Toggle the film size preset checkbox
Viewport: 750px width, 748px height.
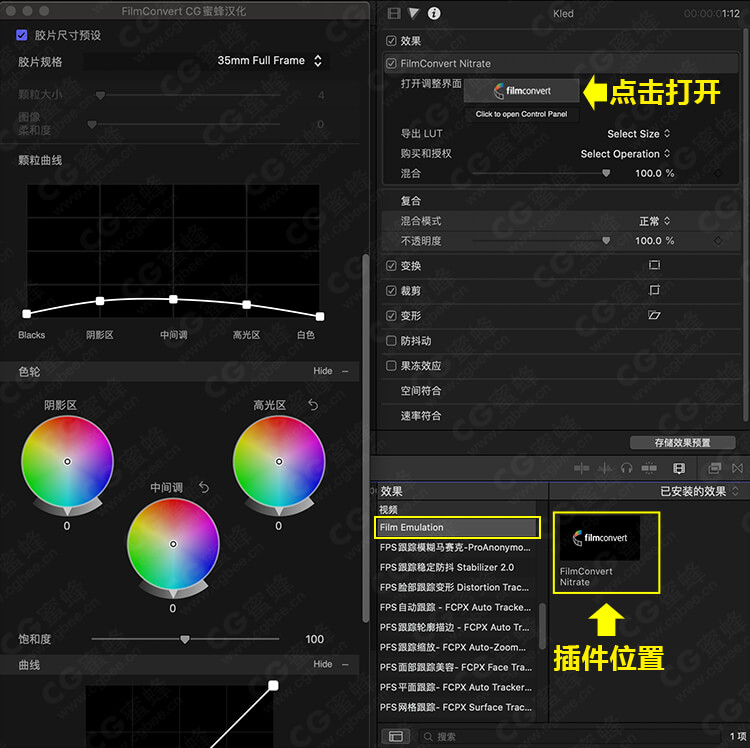(22, 35)
